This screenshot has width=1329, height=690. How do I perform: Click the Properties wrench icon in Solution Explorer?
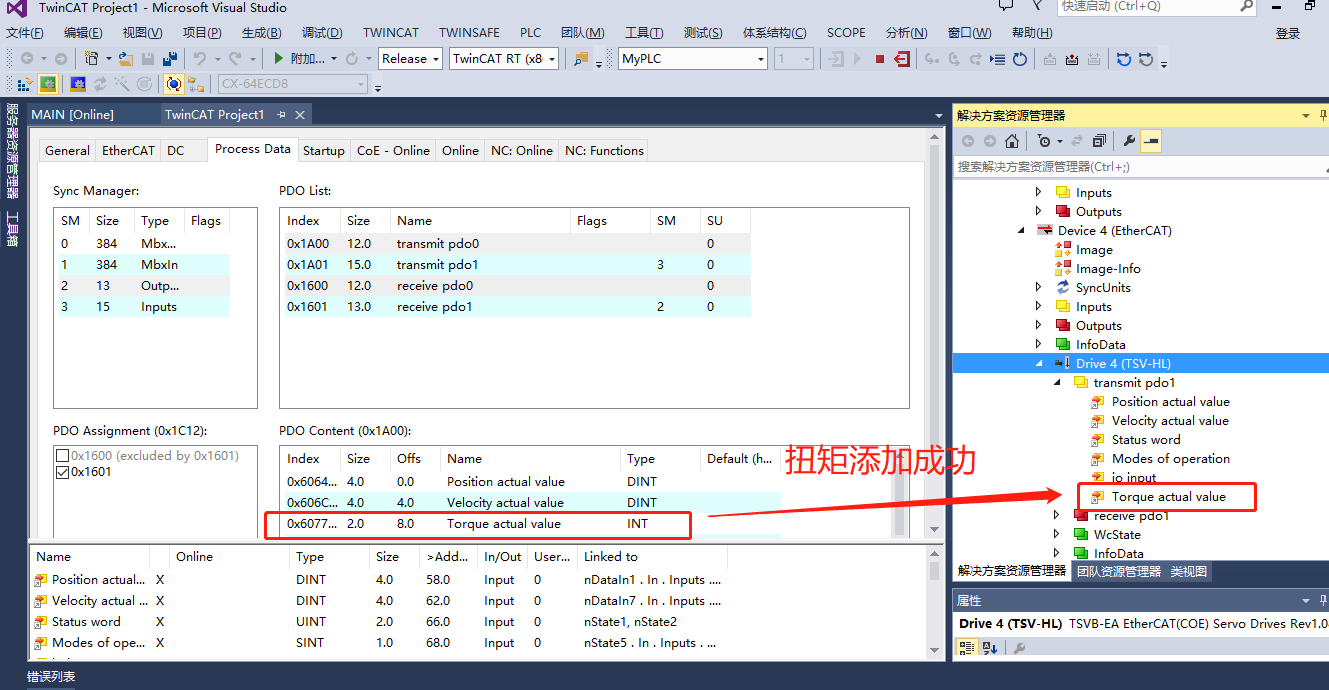pos(1129,141)
